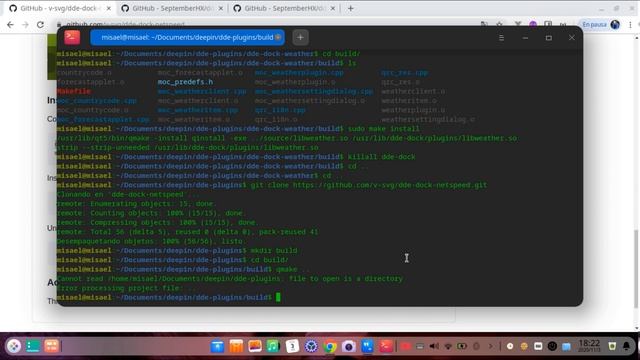Open the camera app icon in the dock
This screenshot has width=640, height=360.
[349, 347]
